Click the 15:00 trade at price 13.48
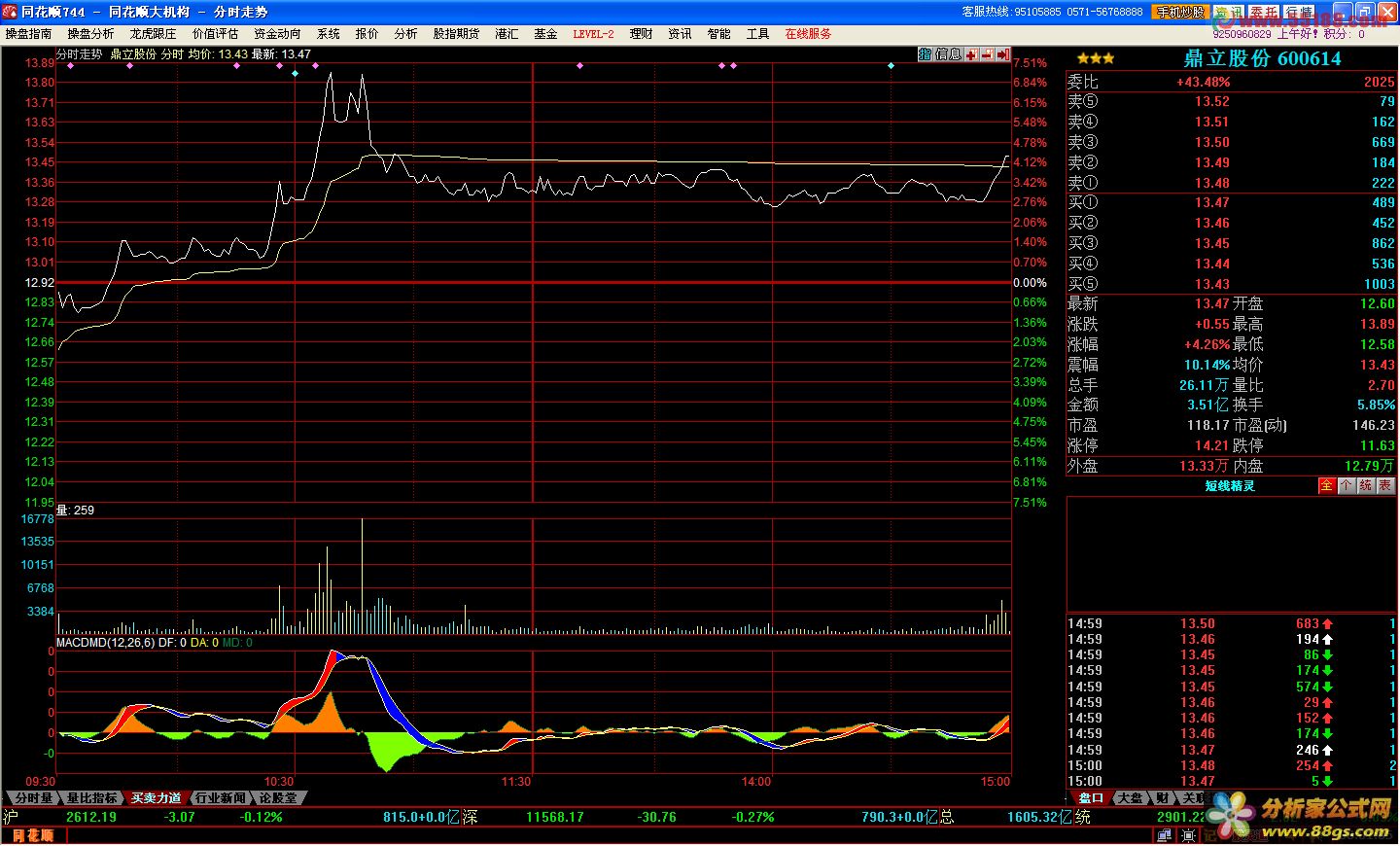The height and width of the screenshot is (846, 1400). click(x=1232, y=765)
